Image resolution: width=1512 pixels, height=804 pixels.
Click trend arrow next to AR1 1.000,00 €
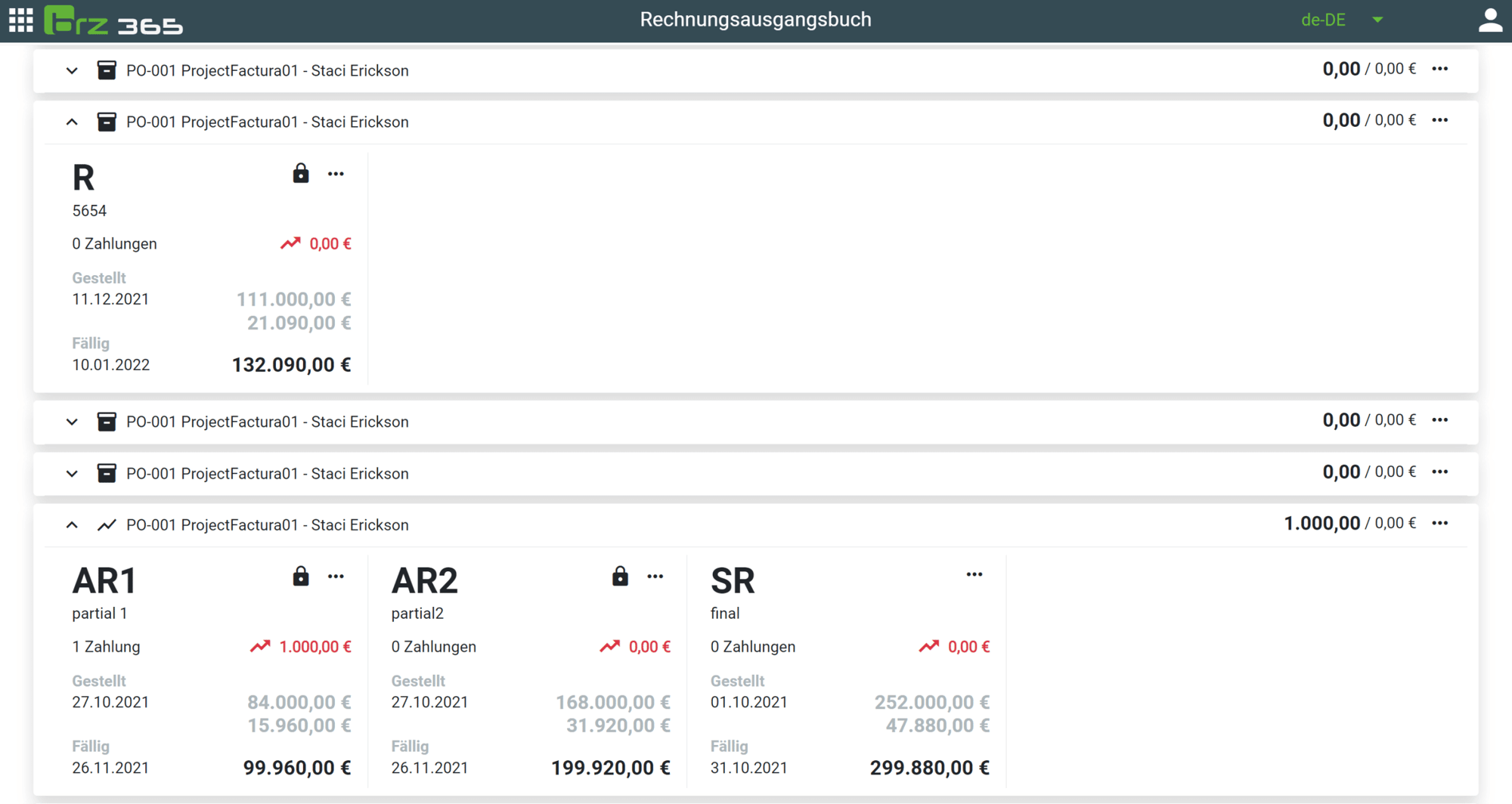point(260,647)
